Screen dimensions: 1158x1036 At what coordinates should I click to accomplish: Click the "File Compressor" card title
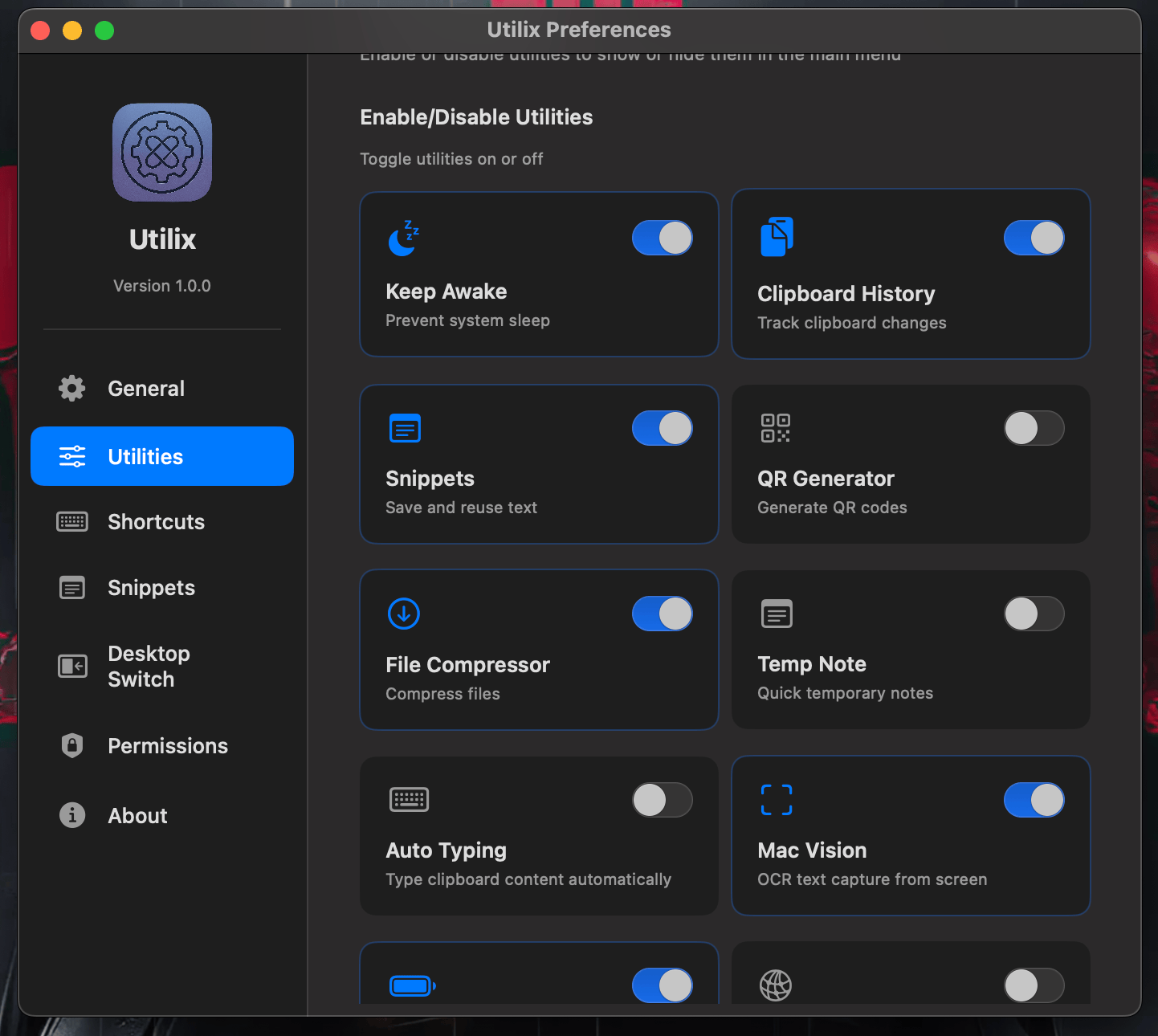coord(467,665)
